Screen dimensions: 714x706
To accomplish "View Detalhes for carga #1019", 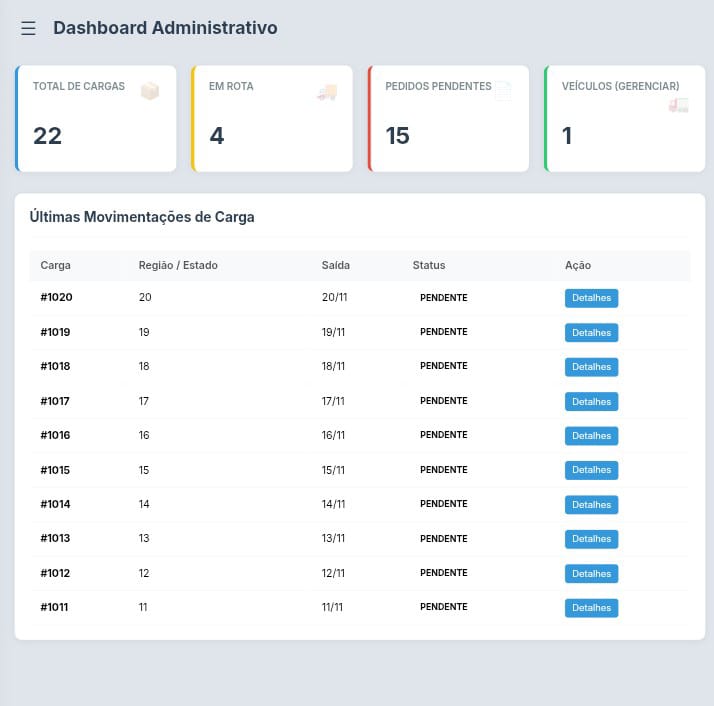I will click(x=591, y=332).
